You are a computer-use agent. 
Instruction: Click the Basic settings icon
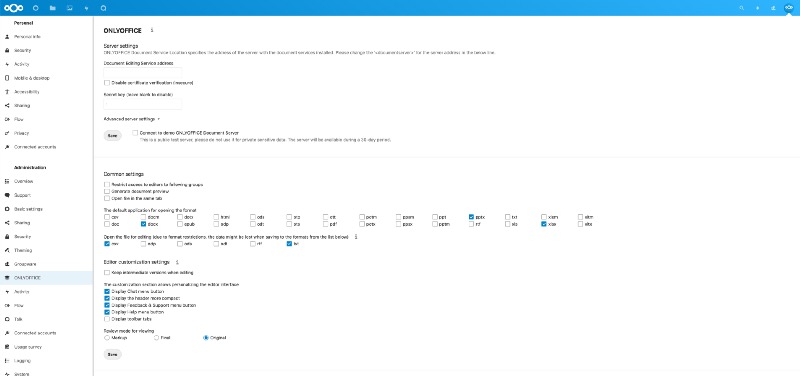click(7, 209)
